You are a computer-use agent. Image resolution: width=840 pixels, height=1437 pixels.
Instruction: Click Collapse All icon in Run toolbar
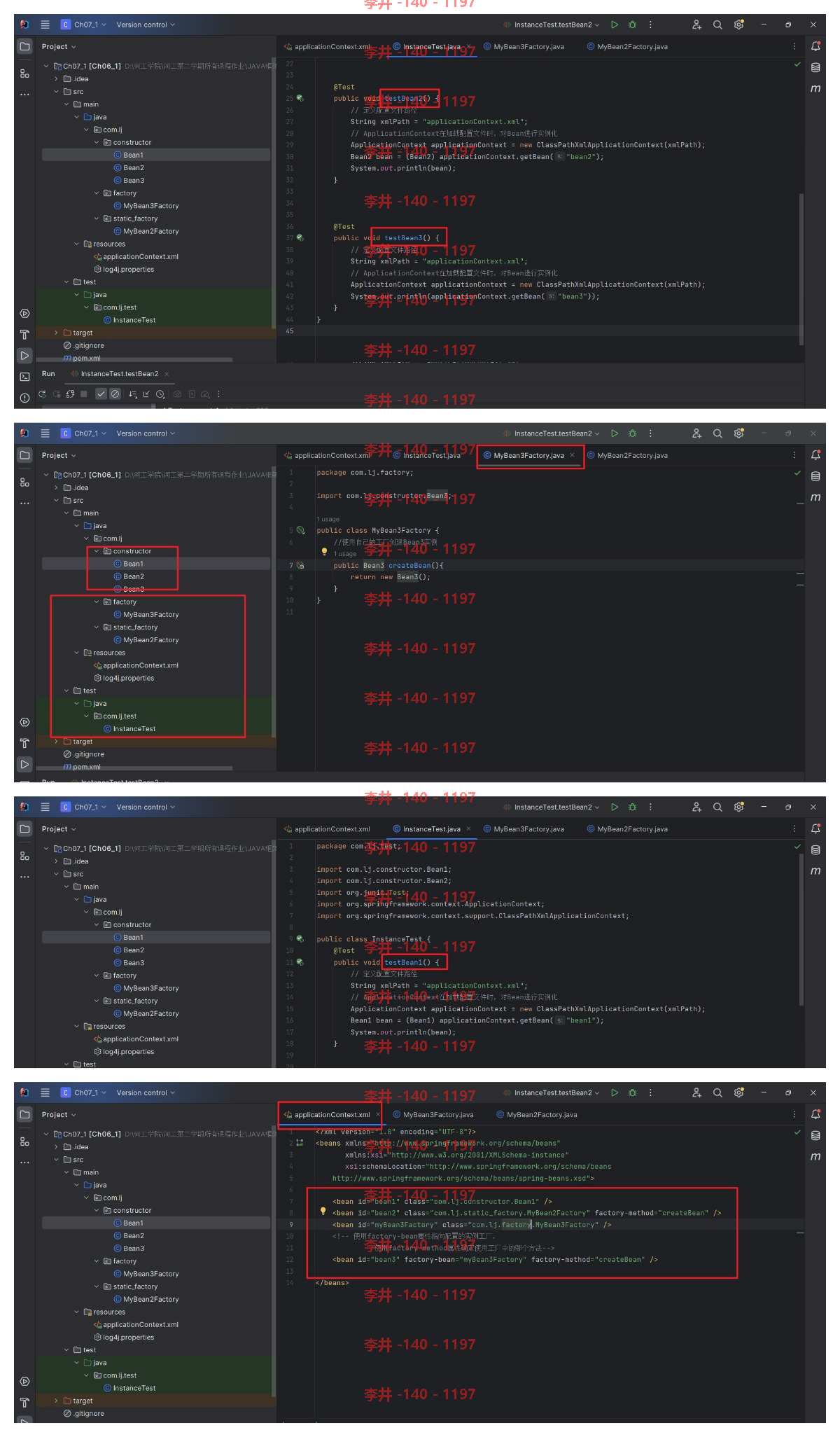(x=146, y=394)
